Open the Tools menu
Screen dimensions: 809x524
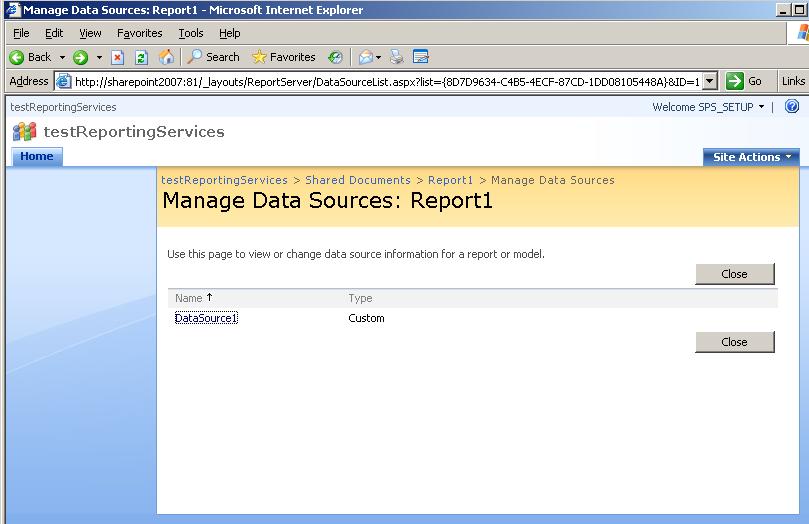coord(191,33)
